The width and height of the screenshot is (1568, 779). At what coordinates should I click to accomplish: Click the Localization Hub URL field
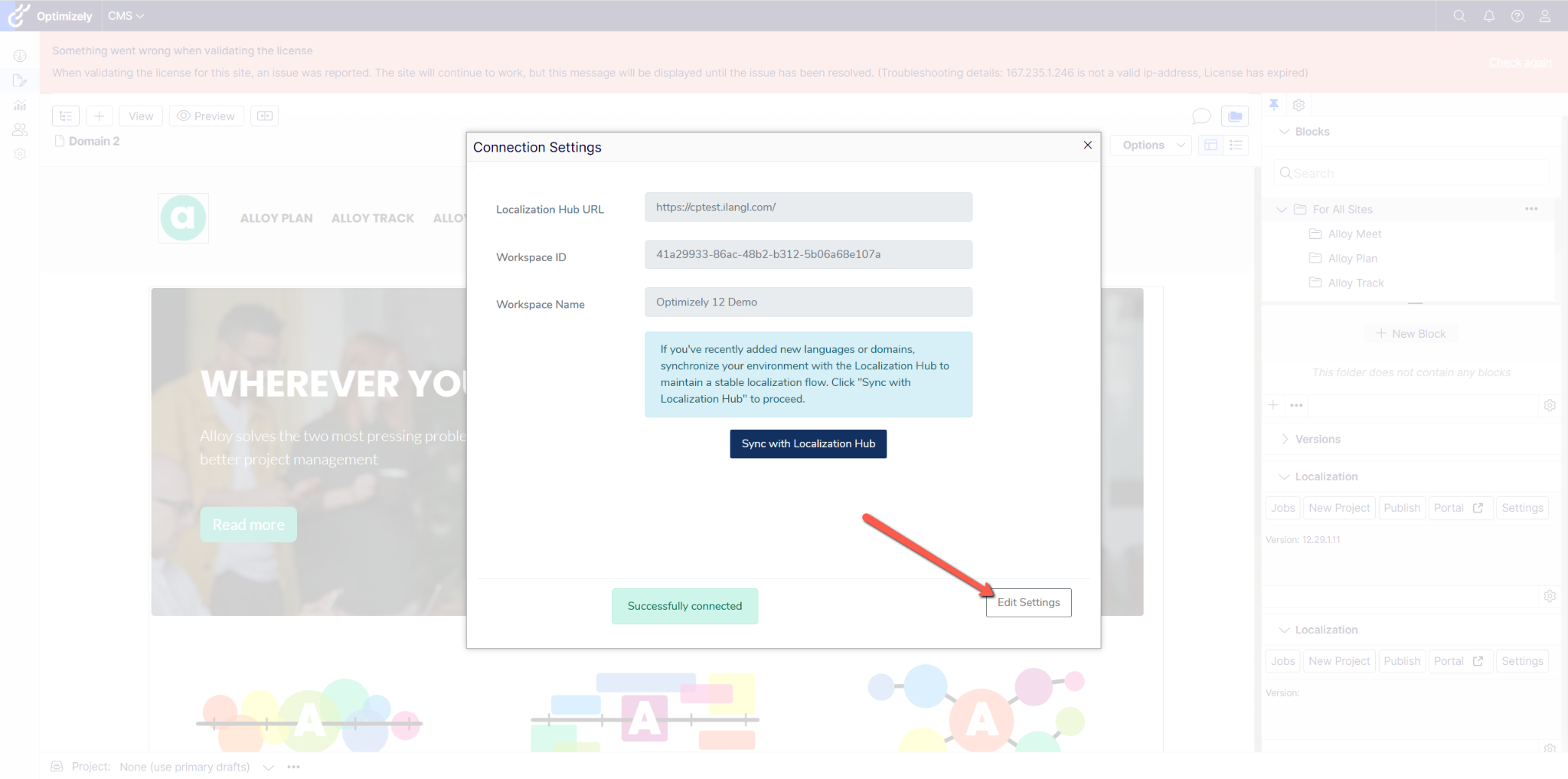pos(808,208)
